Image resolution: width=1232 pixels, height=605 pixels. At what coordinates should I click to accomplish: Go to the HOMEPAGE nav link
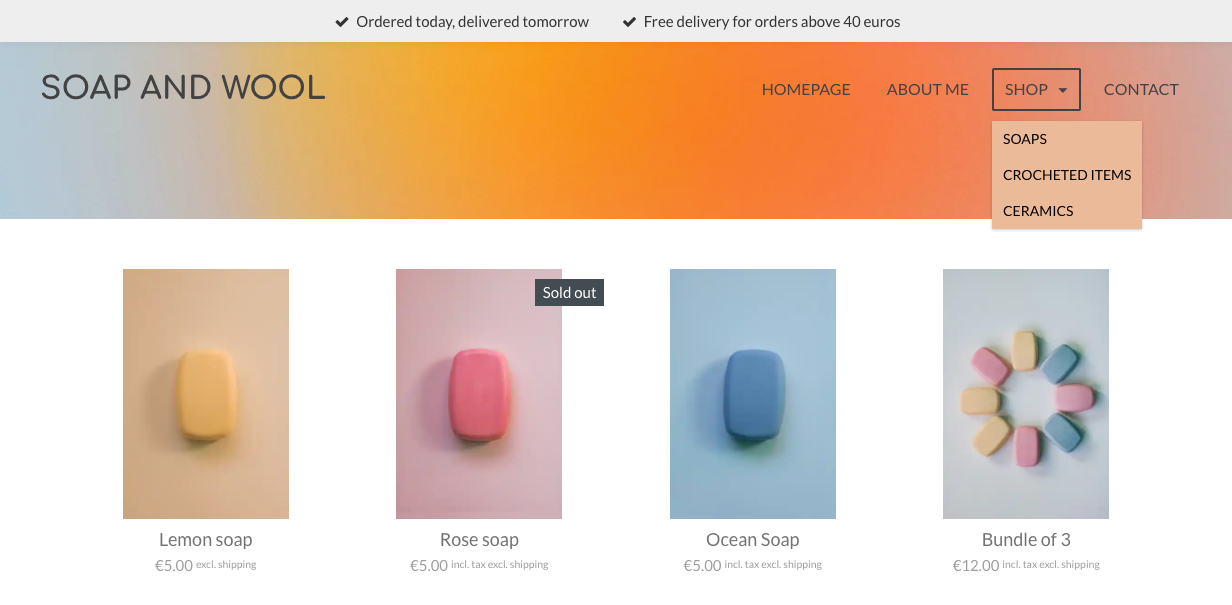click(806, 90)
